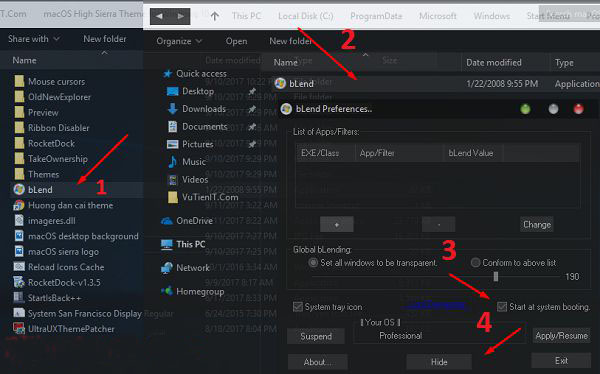The height and width of the screenshot is (374, 600).
Task: Select the Reload Icons Cache file icon
Action: pos(19,267)
